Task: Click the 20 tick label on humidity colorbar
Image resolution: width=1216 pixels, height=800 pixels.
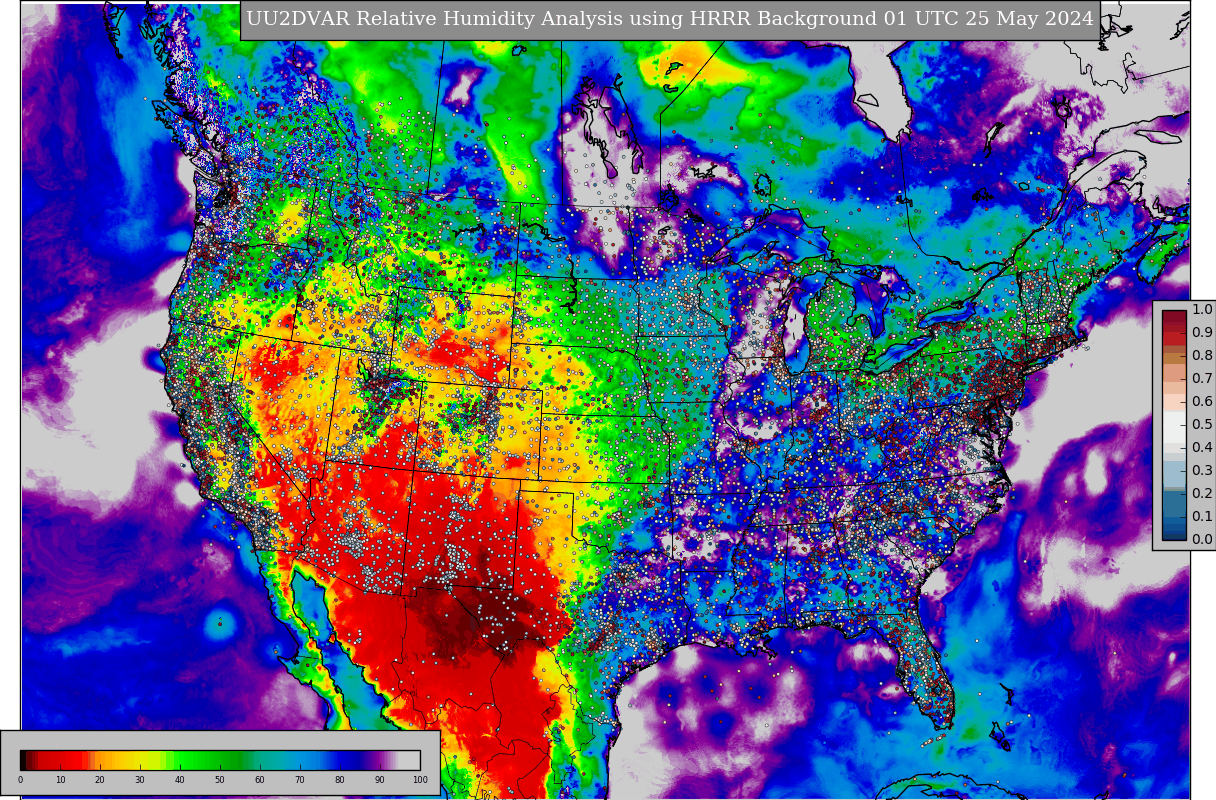Action: [100, 780]
